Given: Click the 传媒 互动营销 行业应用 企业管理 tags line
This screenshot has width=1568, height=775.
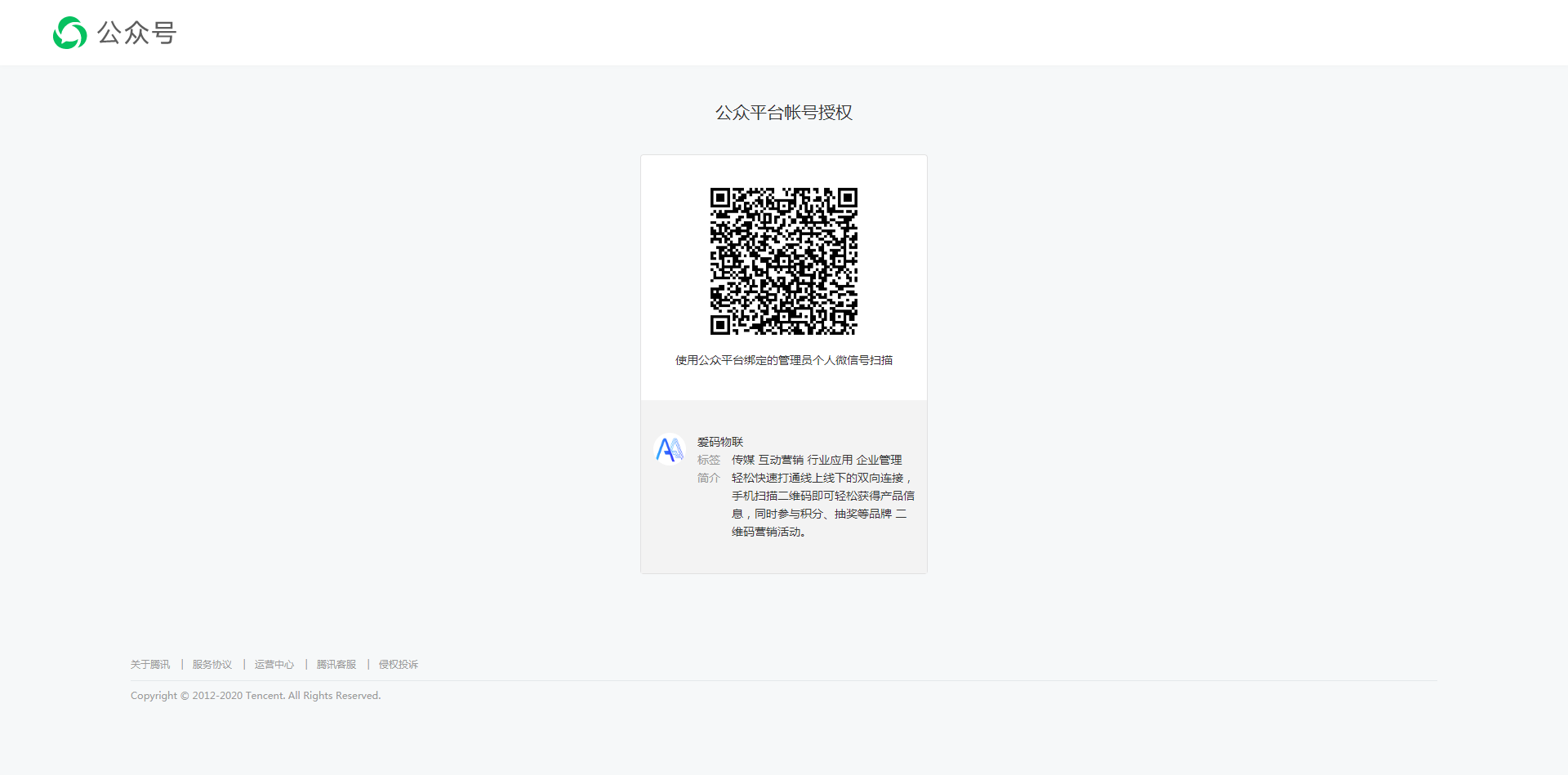Looking at the screenshot, I should point(817,460).
